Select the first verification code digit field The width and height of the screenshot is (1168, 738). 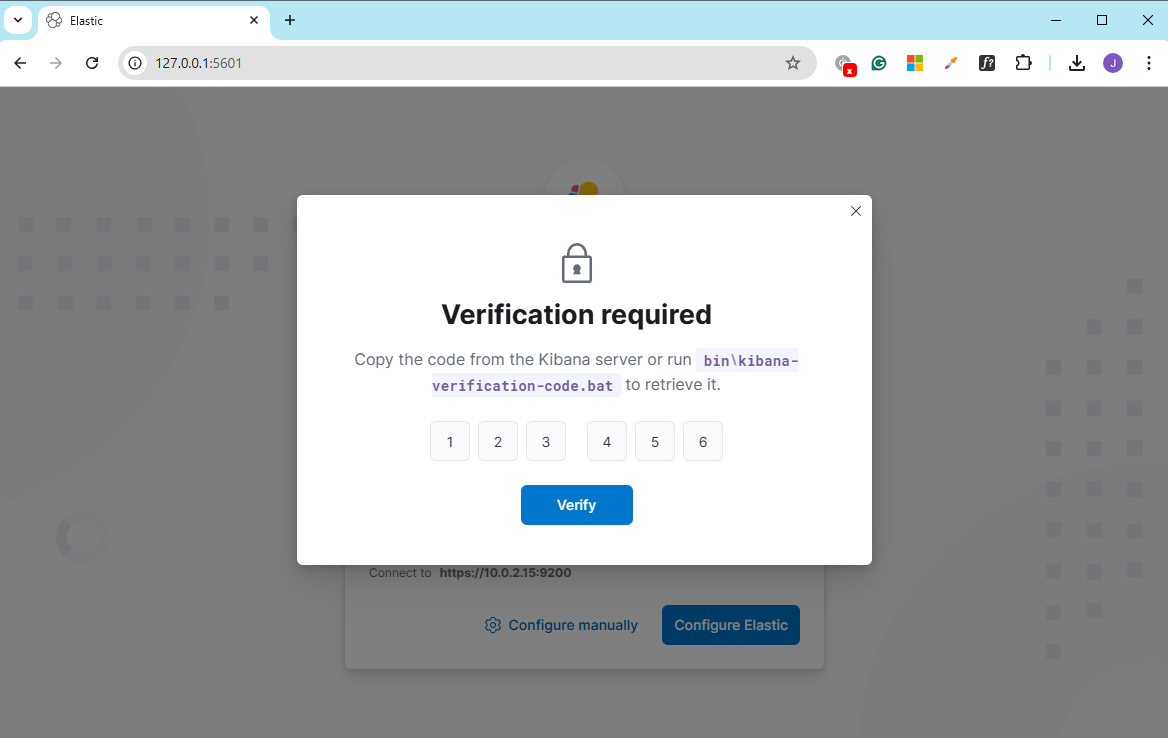pyautogui.click(x=450, y=442)
